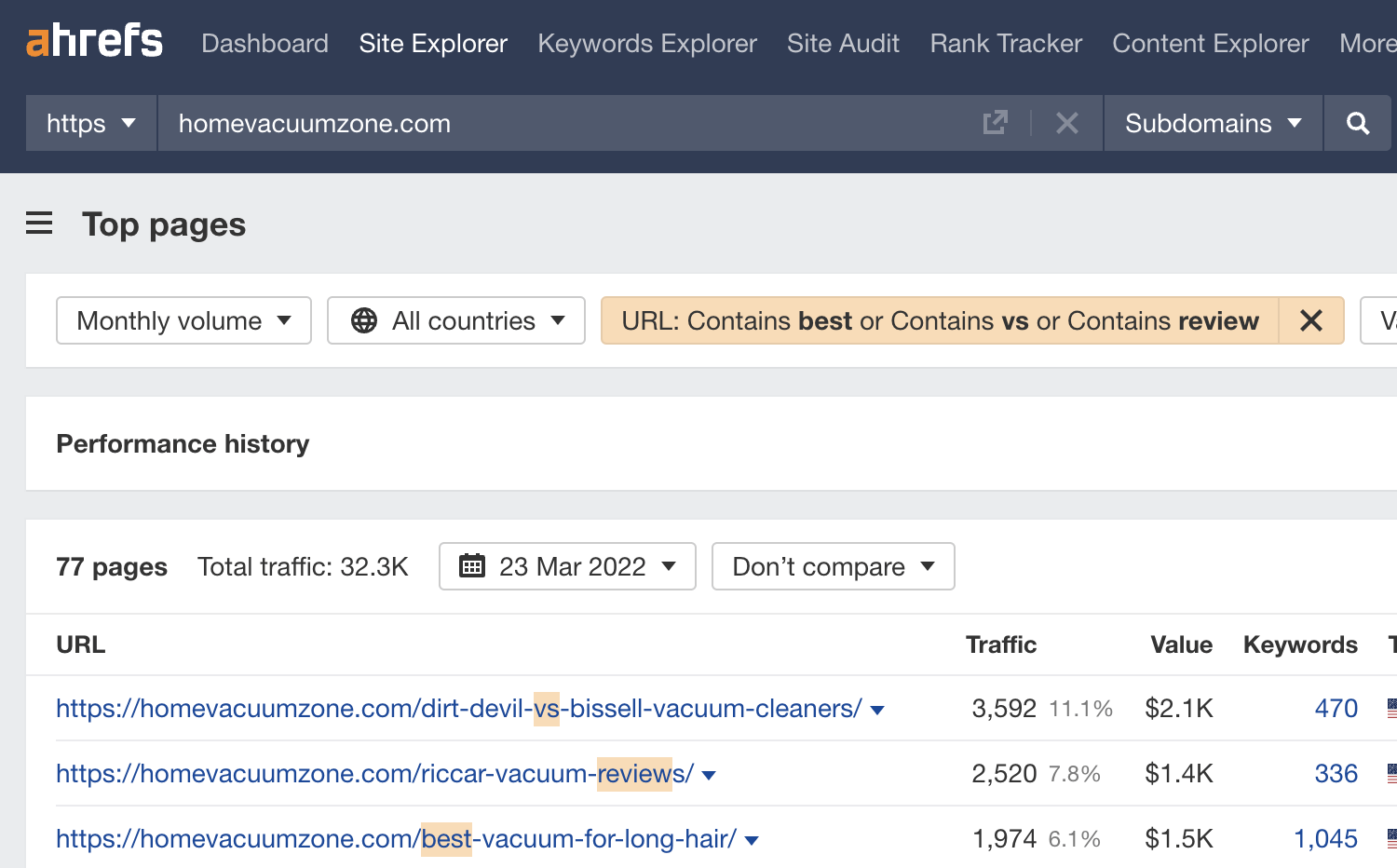Open the https protocol dropdown

click(x=90, y=122)
